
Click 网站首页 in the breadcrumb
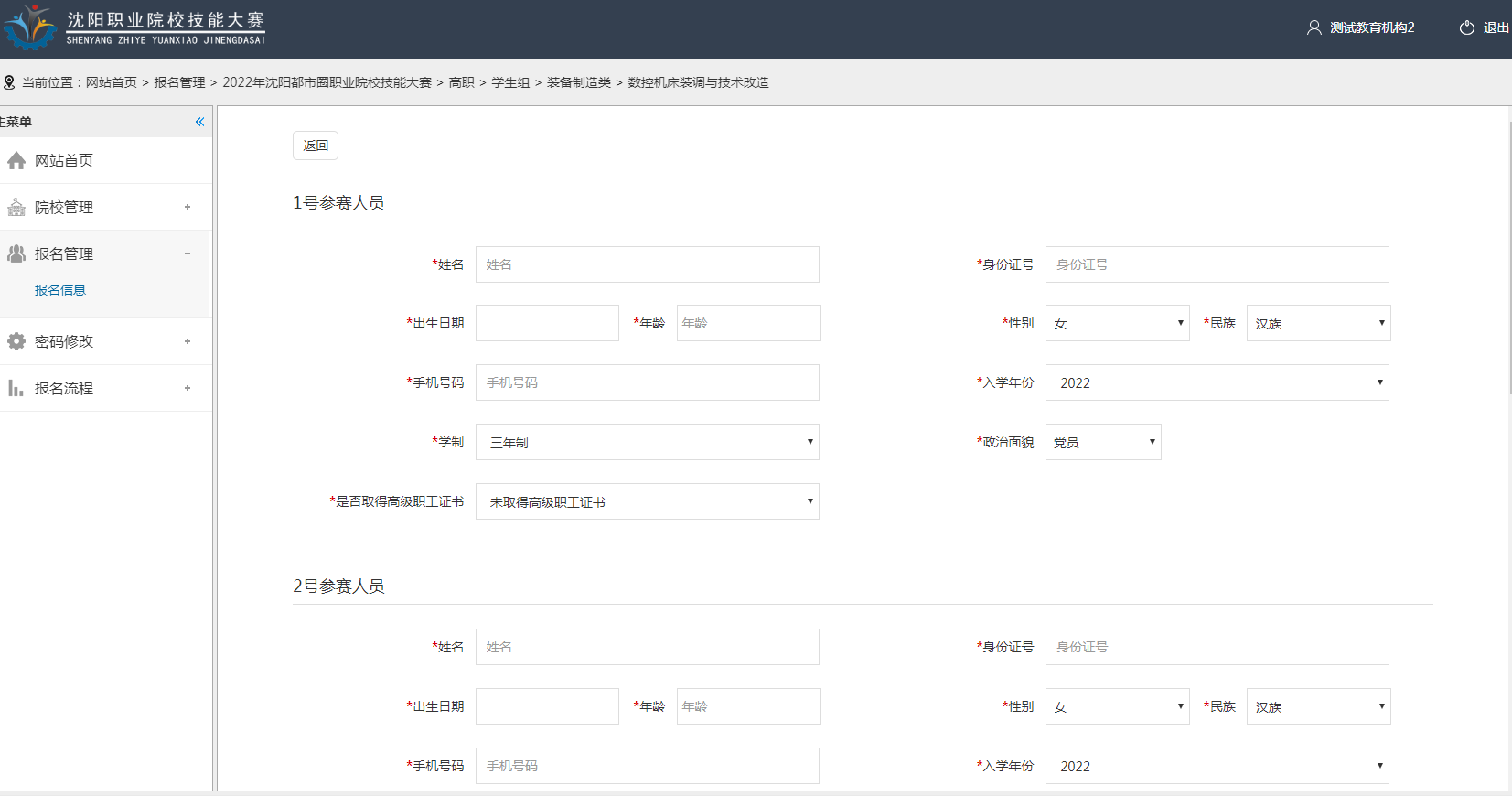(x=112, y=82)
